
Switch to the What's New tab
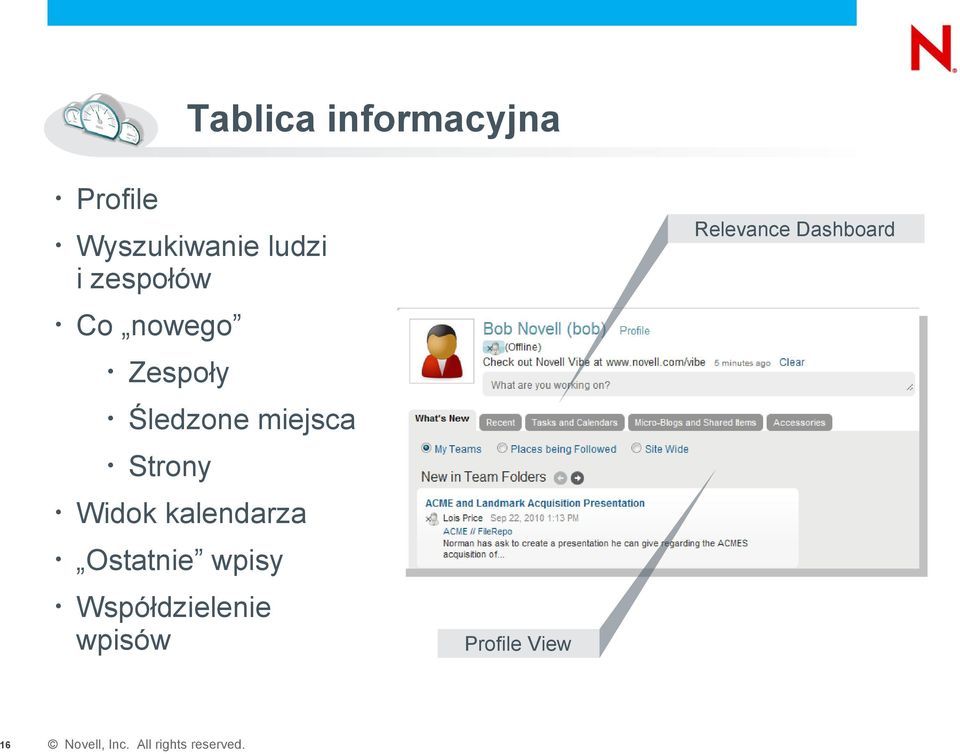point(442,419)
